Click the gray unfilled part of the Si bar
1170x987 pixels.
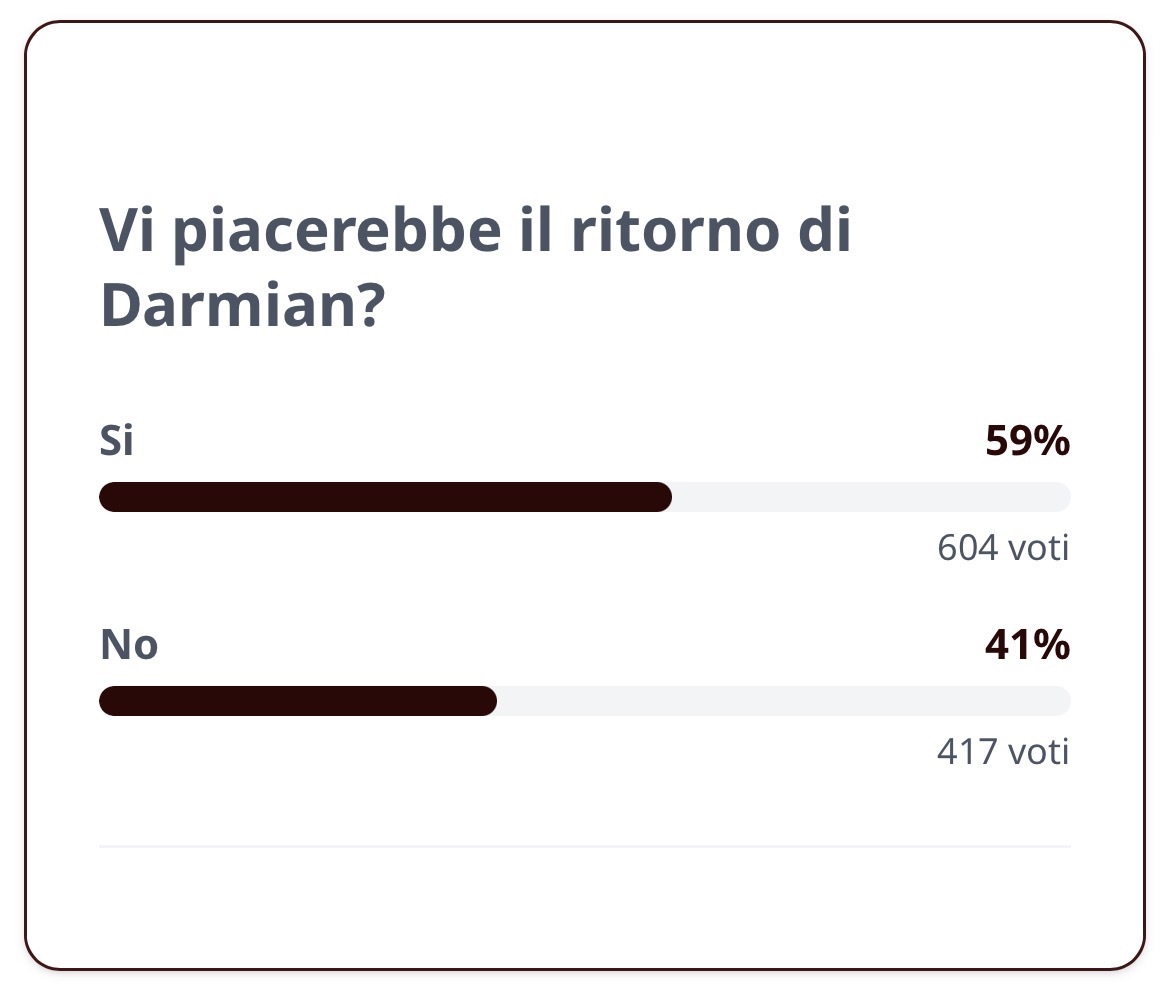pos(870,497)
